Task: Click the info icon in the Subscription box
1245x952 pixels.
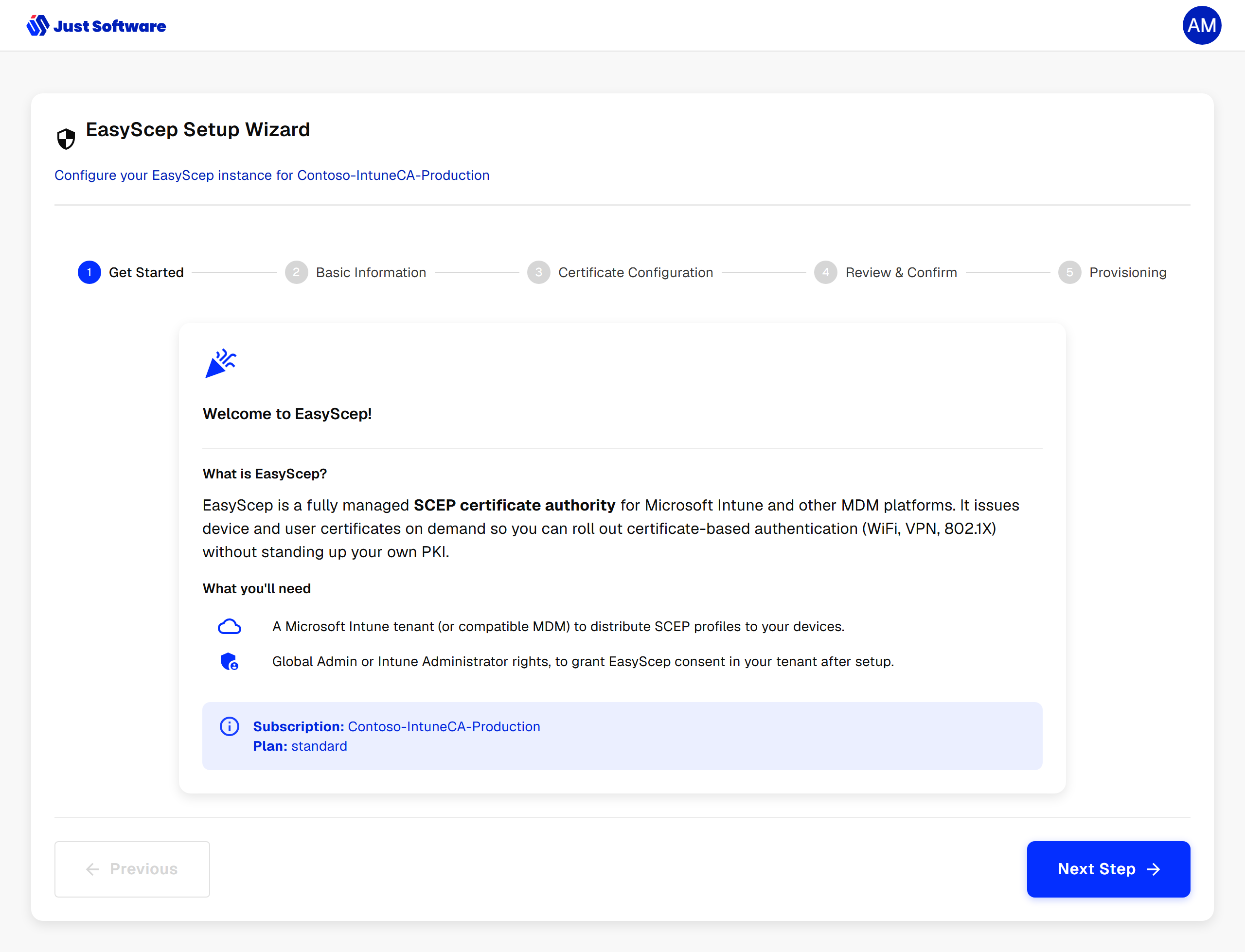Action: pyautogui.click(x=230, y=726)
